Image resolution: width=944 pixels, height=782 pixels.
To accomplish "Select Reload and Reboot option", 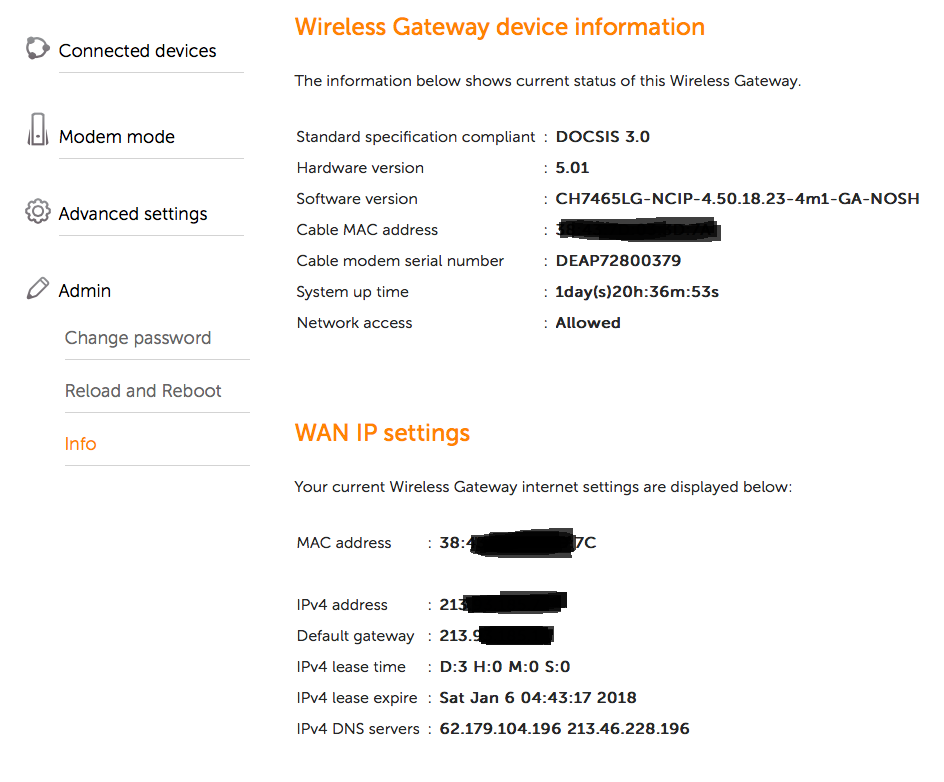I will 143,391.
